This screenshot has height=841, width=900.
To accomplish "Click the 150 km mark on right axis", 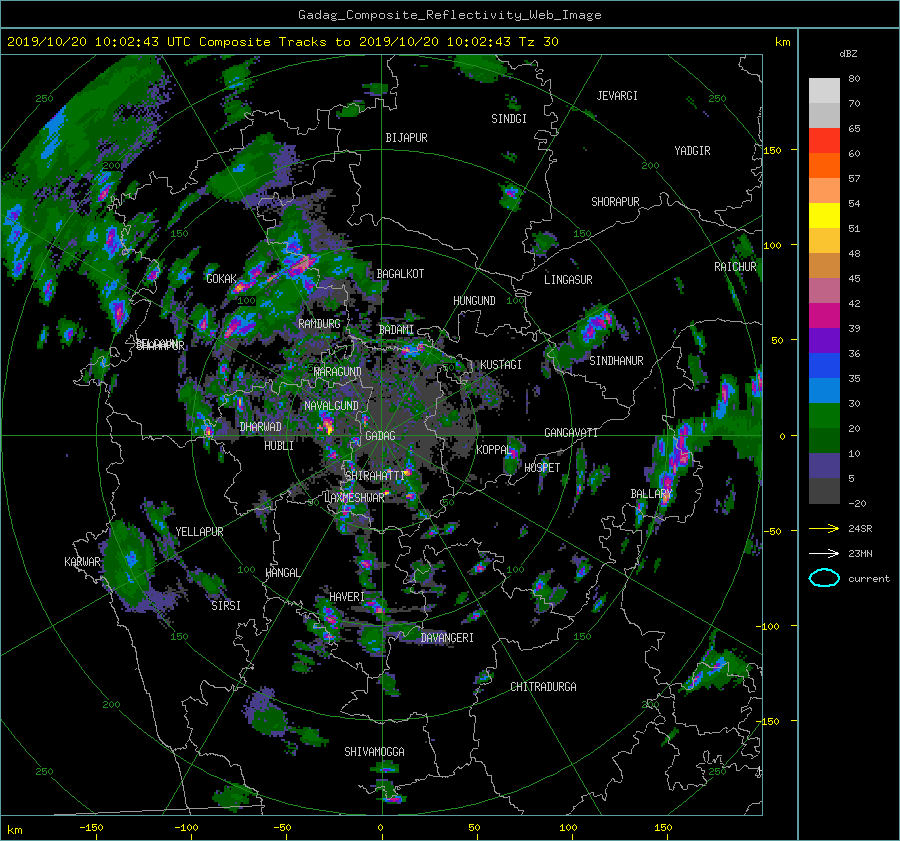I will [x=773, y=150].
